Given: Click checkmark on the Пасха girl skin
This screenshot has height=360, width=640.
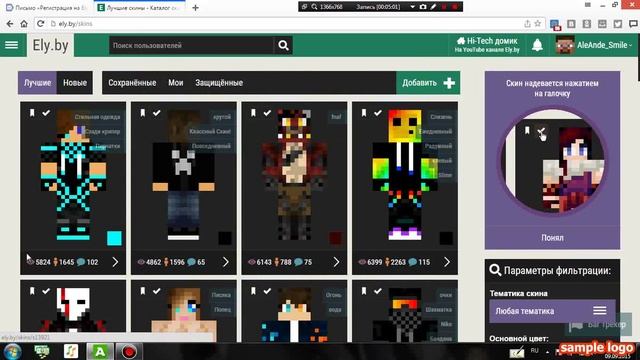Looking at the screenshot, I should point(157,291).
